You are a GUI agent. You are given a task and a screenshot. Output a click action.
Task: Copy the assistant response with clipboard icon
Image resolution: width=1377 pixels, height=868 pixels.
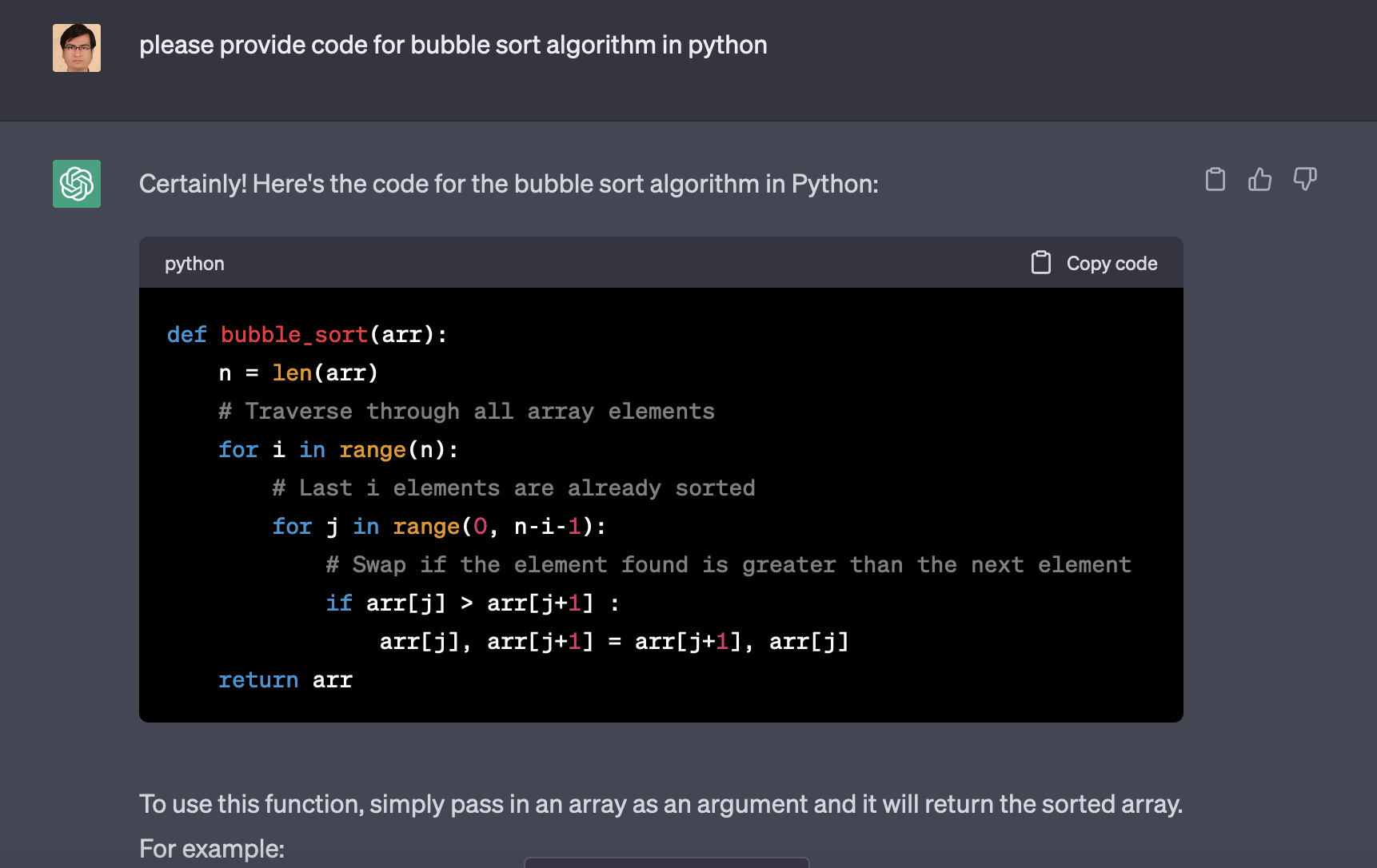point(1215,179)
